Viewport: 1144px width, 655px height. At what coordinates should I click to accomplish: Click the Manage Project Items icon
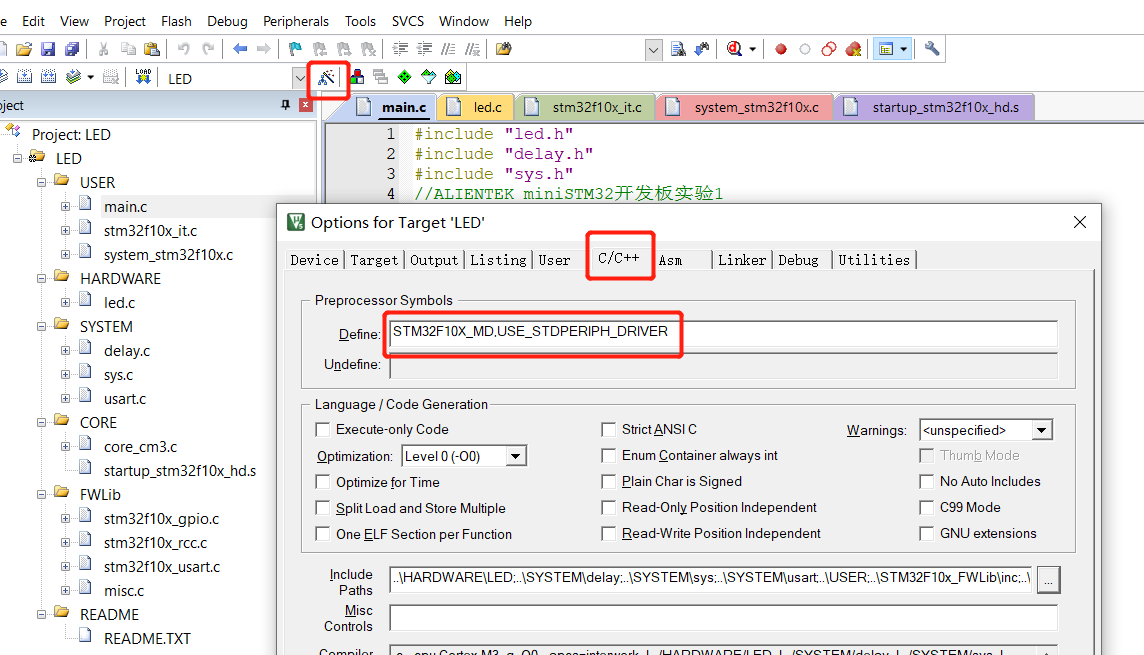[358, 77]
